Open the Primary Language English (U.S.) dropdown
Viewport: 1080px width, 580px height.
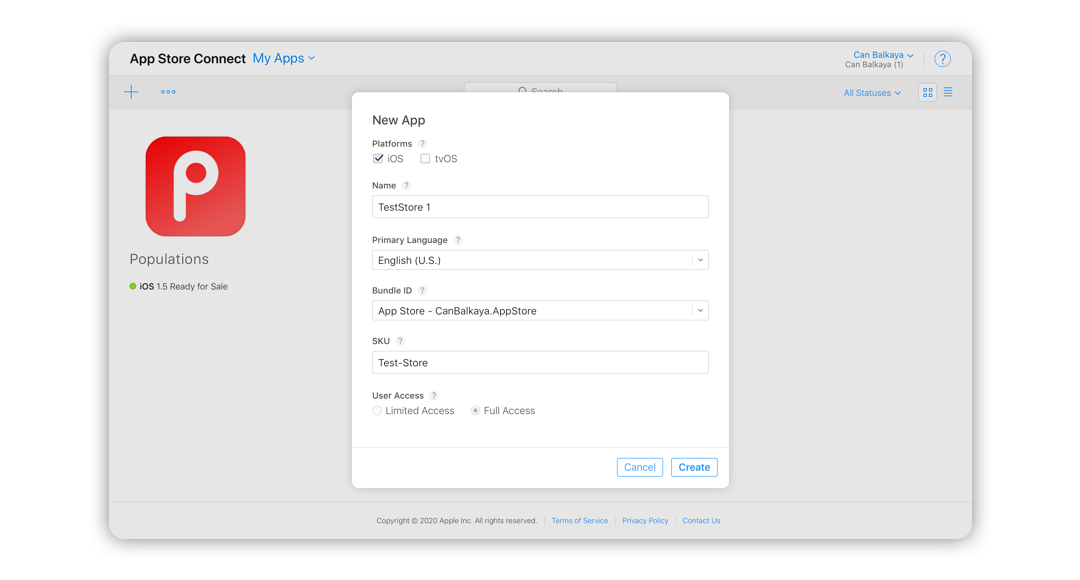[540, 260]
